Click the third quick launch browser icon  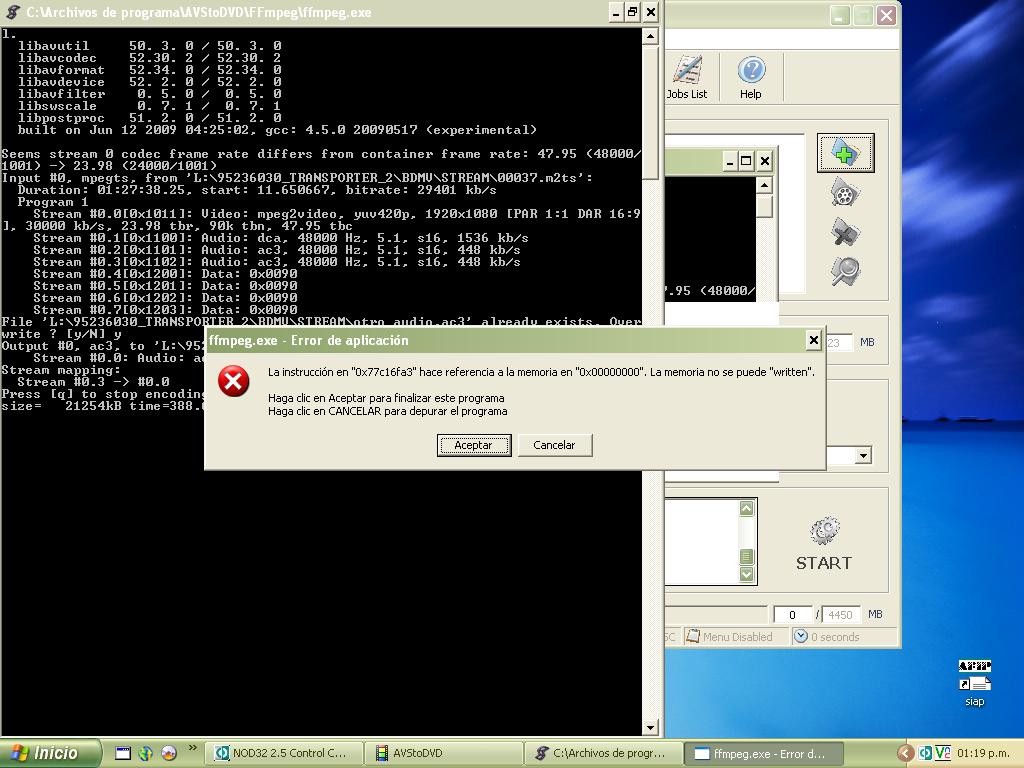pyautogui.click(x=168, y=753)
